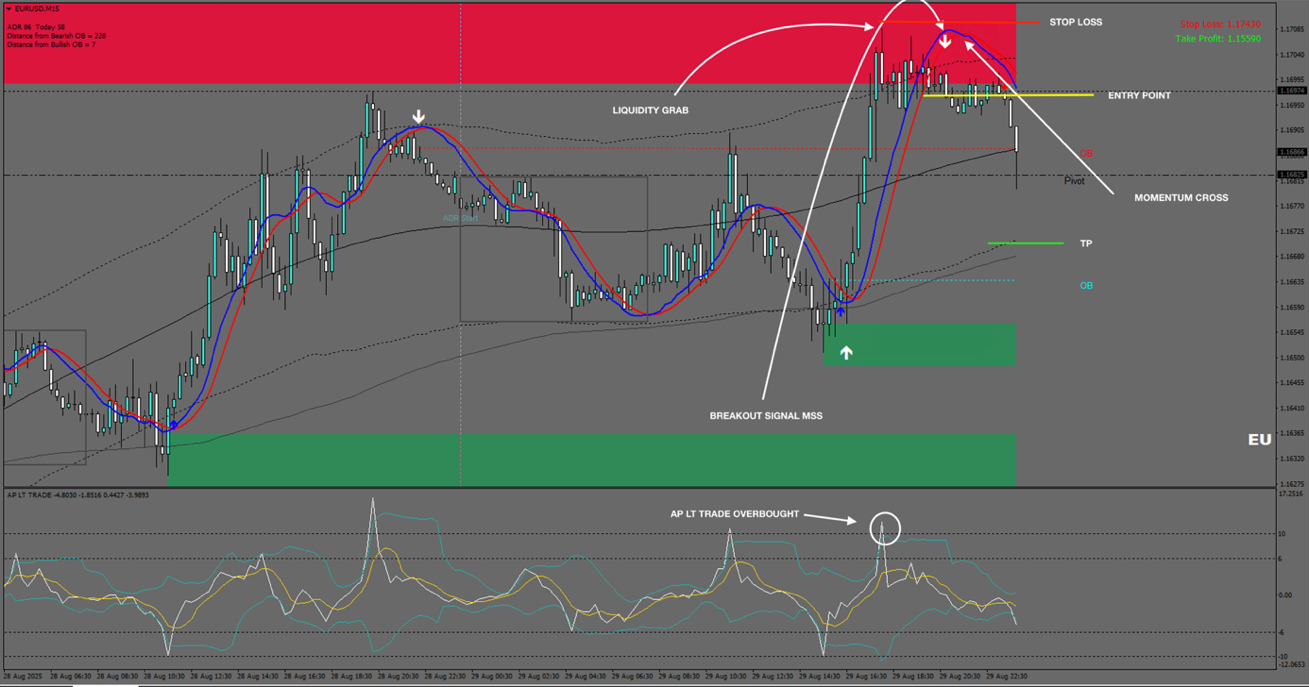Select the ENTRY POINT text label
This screenshot has width=1309, height=687.
1139,96
